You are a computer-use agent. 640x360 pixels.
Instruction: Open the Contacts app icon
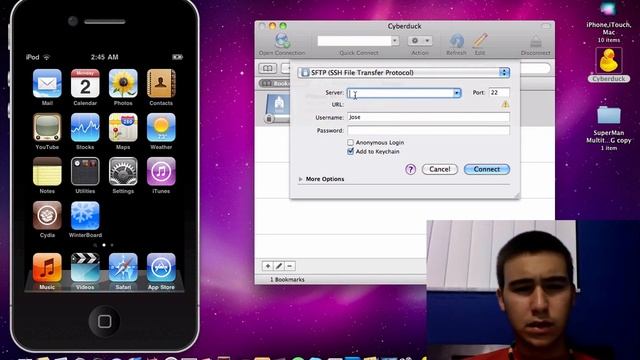pyautogui.click(x=161, y=83)
